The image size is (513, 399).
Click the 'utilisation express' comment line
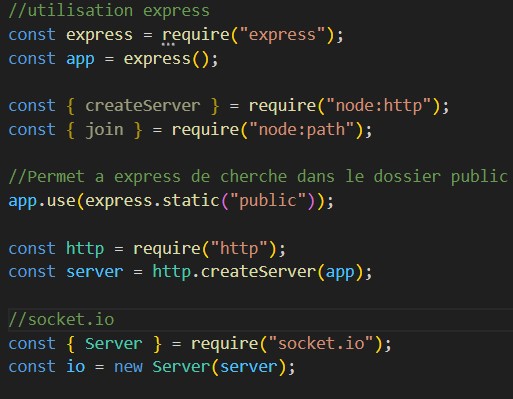click(x=109, y=11)
